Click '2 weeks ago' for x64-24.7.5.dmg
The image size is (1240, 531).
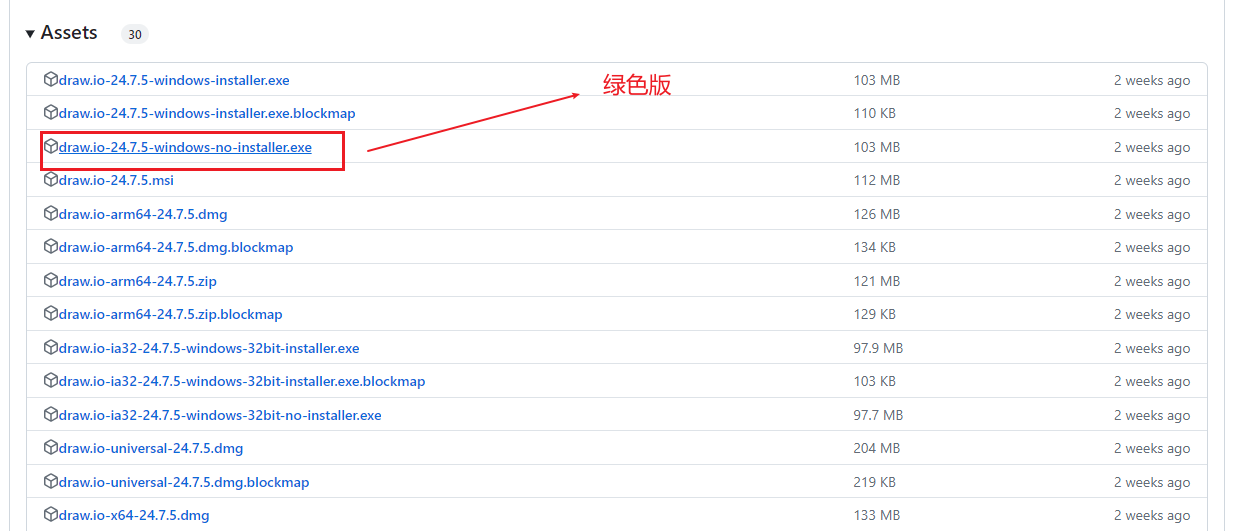1152,515
